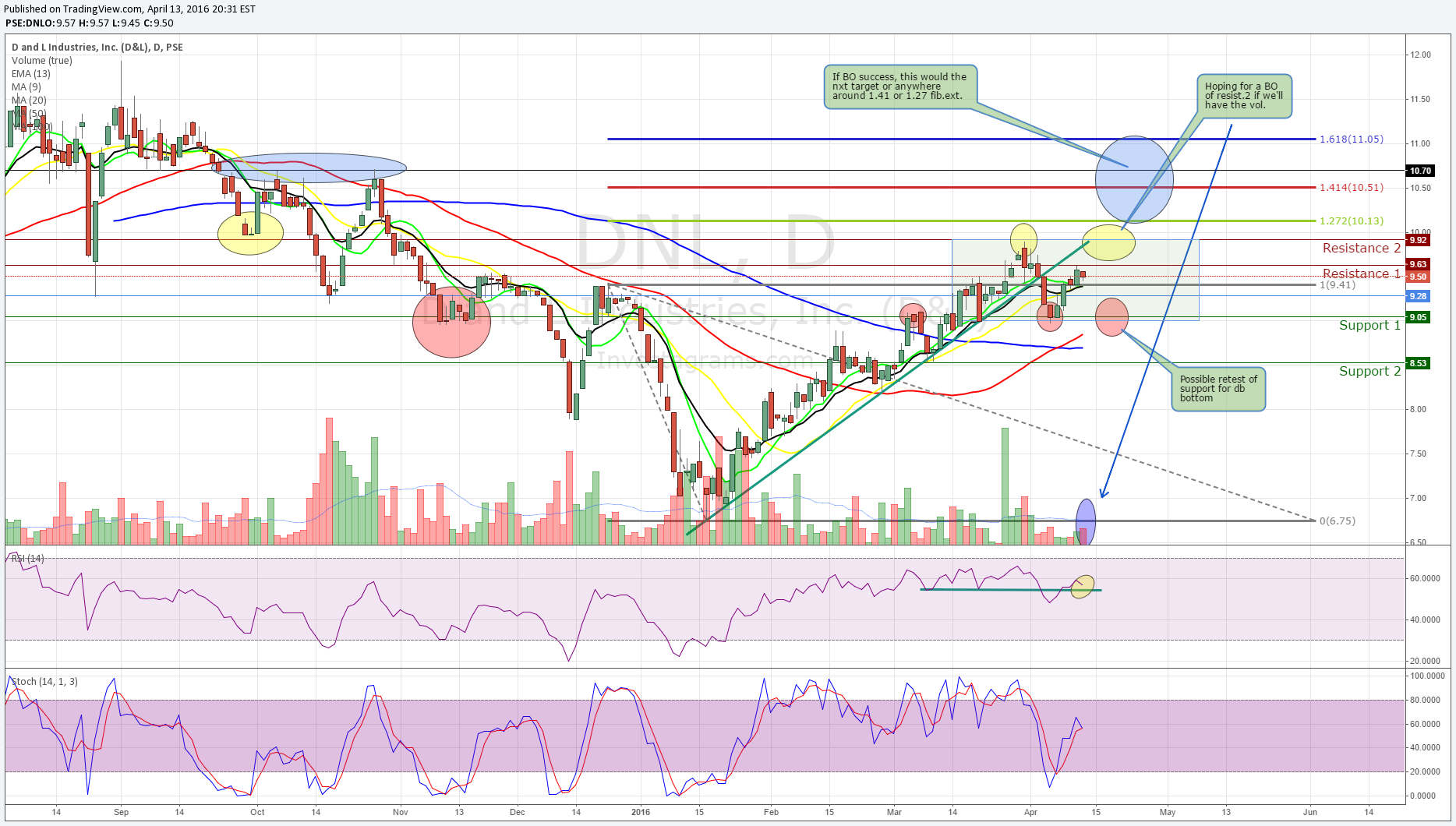
Task: Click the 'Jun' date axis label
Action: coord(1310,812)
